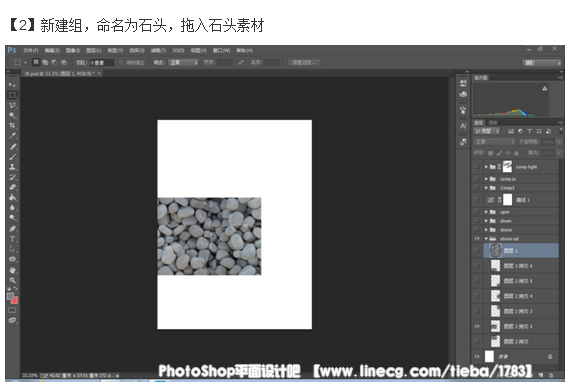Open the 图层(L) menu

(x=94, y=50)
